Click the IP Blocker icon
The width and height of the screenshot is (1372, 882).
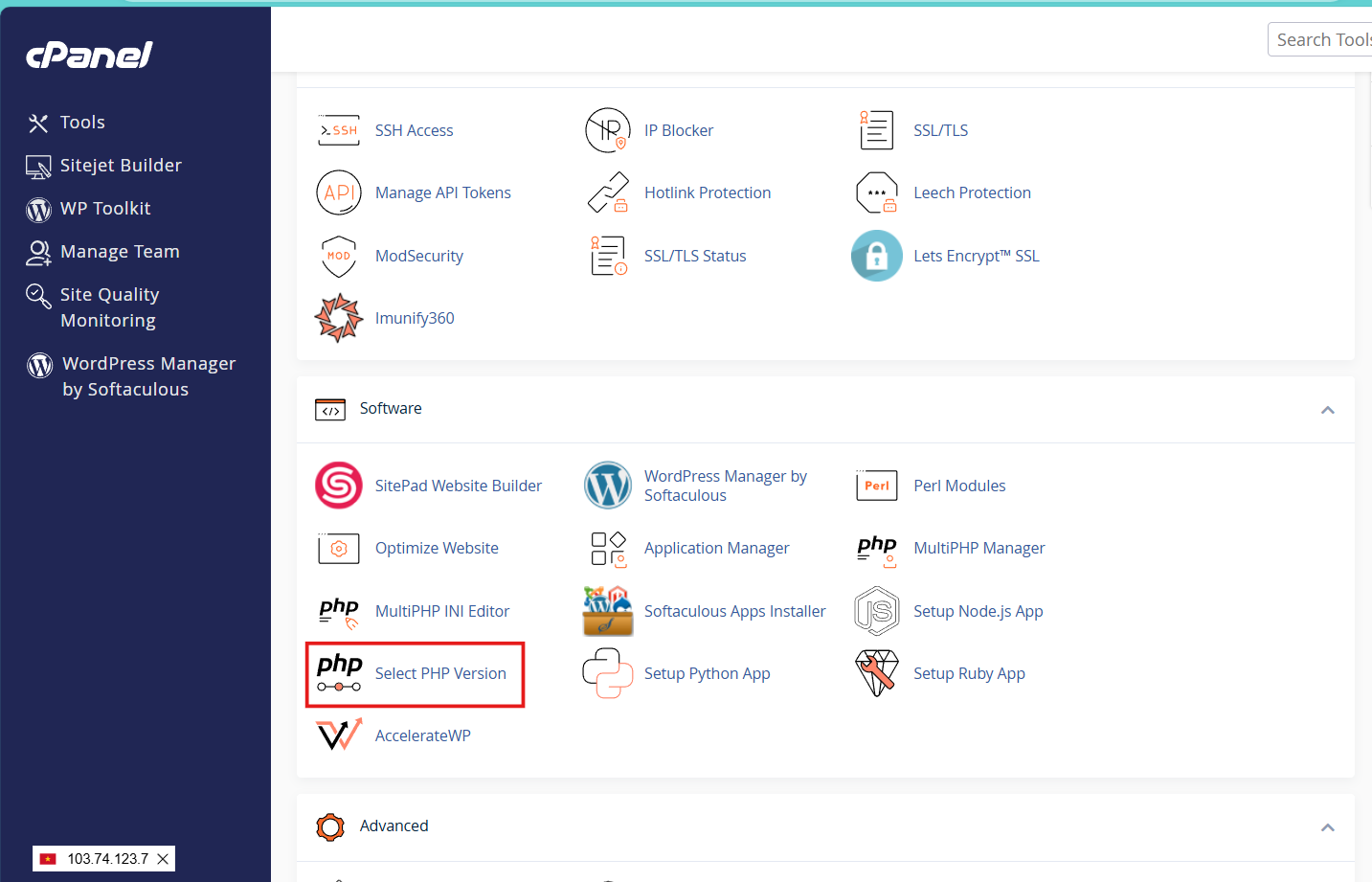[608, 130]
